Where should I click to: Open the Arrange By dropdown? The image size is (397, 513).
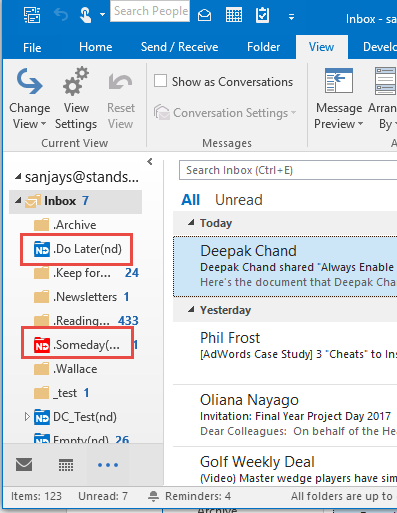pos(383,99)
